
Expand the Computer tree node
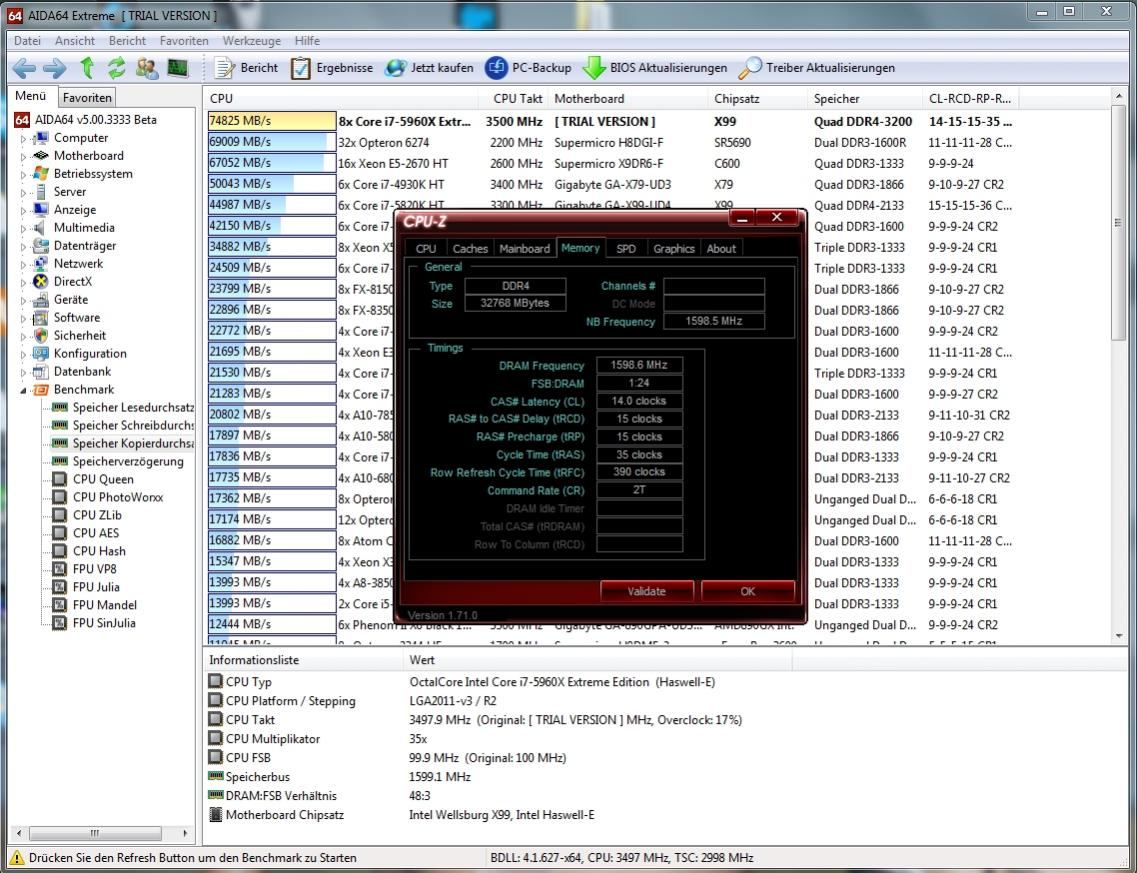click(x=23, y=138)
